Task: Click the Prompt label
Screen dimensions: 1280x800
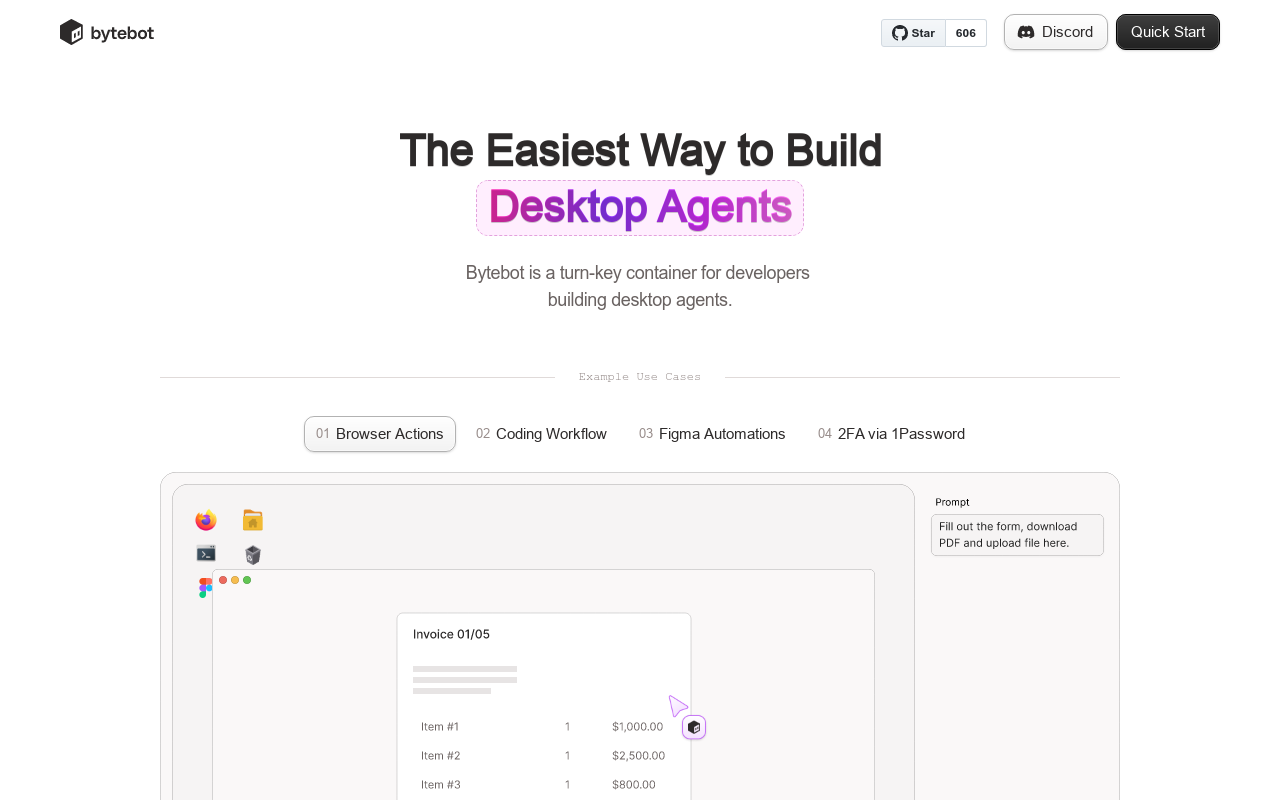Action: (952, 502)
